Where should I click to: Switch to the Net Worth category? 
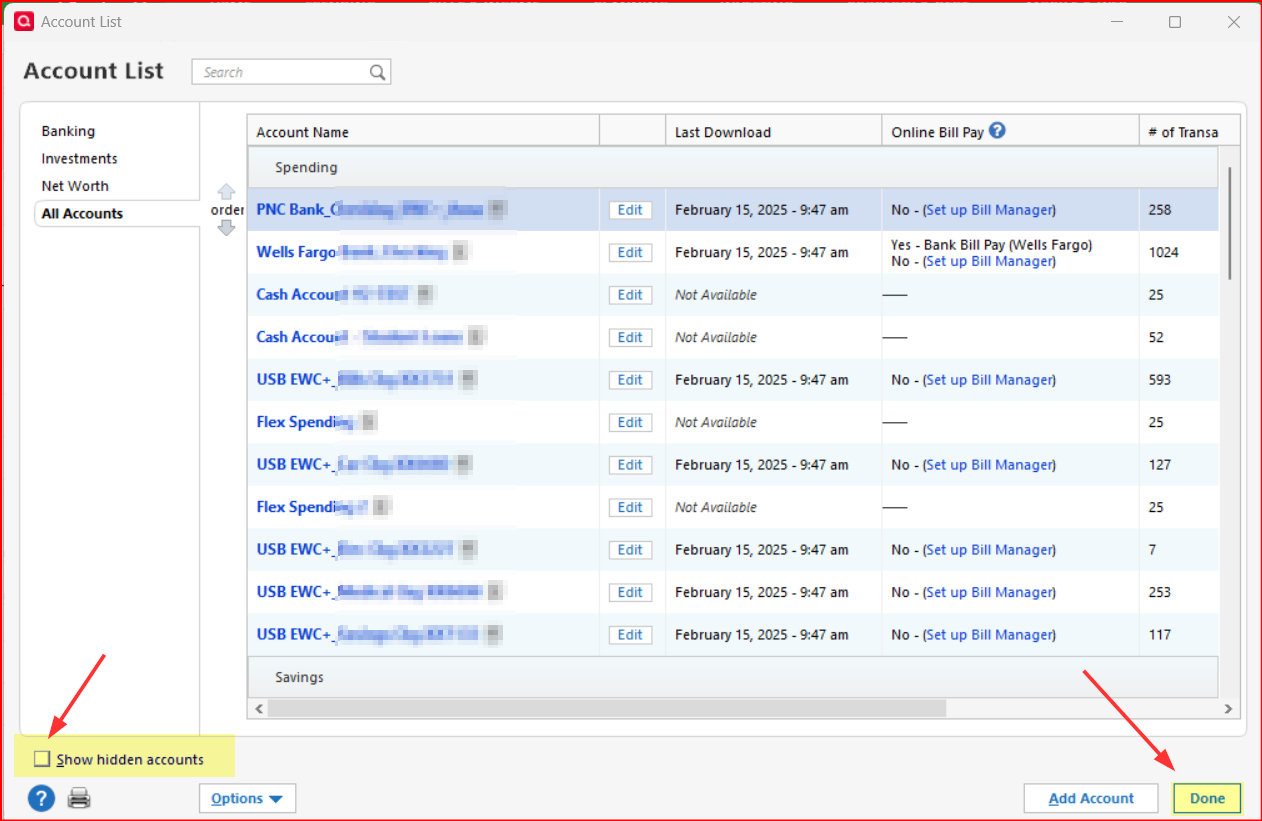pos(75,186)
